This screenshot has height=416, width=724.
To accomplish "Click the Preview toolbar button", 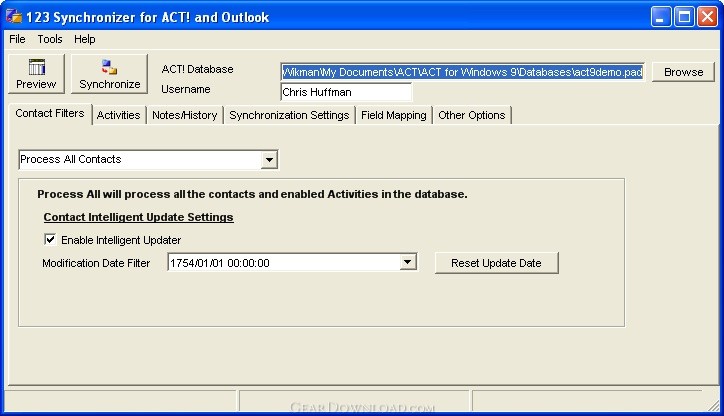I will pos(36,74).
